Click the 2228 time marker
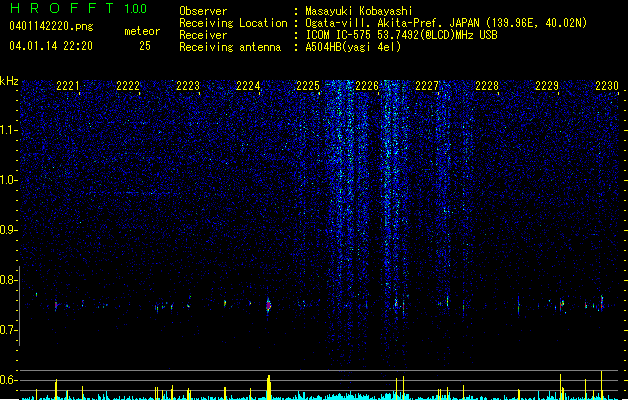This screenshot has height=400, width=629. click(x=487, y=86)
